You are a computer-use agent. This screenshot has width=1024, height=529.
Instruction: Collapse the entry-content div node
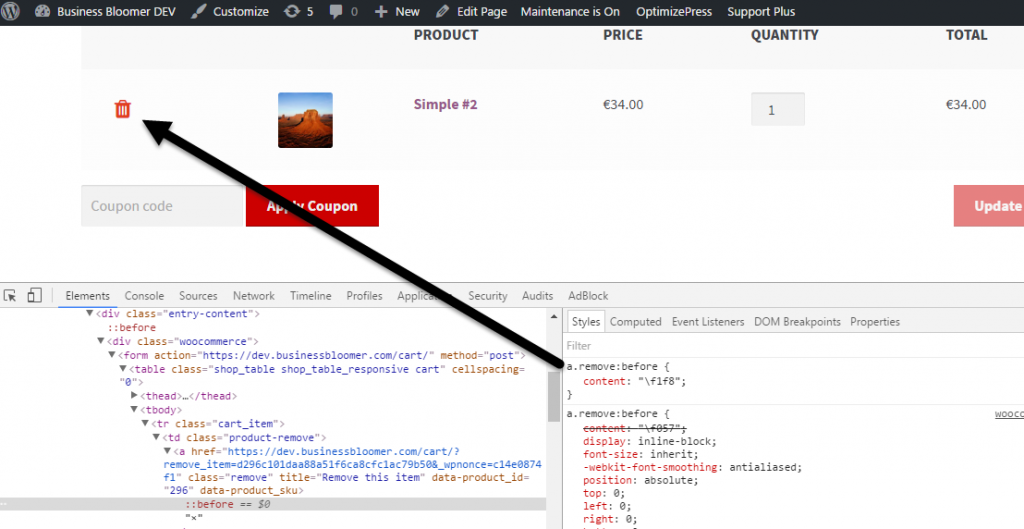89,313
